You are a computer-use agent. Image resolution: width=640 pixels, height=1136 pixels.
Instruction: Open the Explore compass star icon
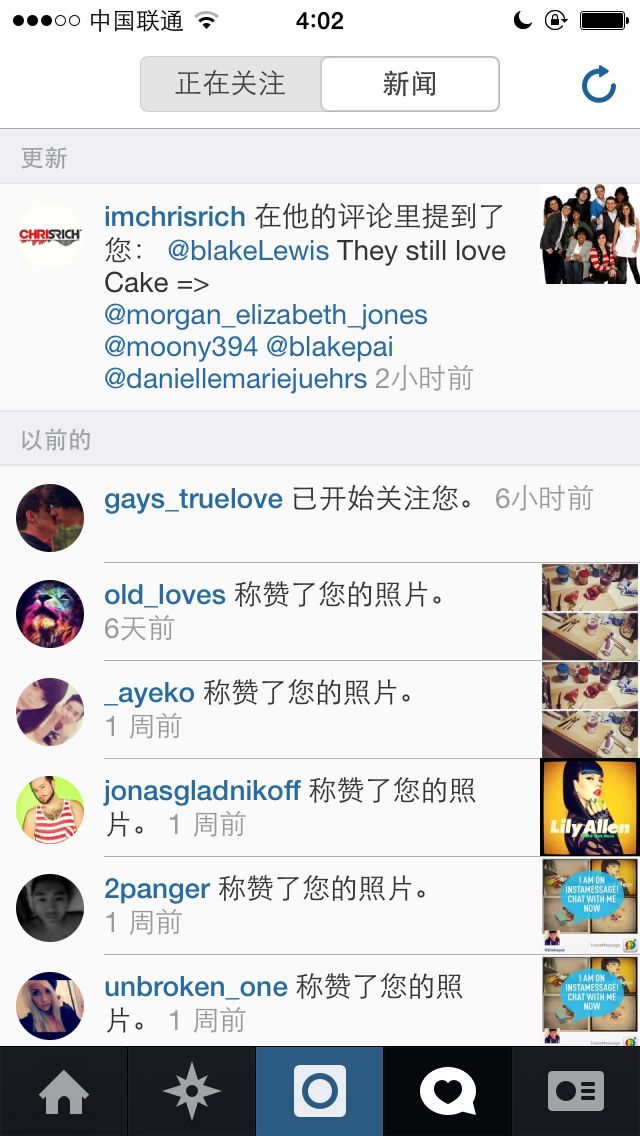click(x=191, y=1091)
